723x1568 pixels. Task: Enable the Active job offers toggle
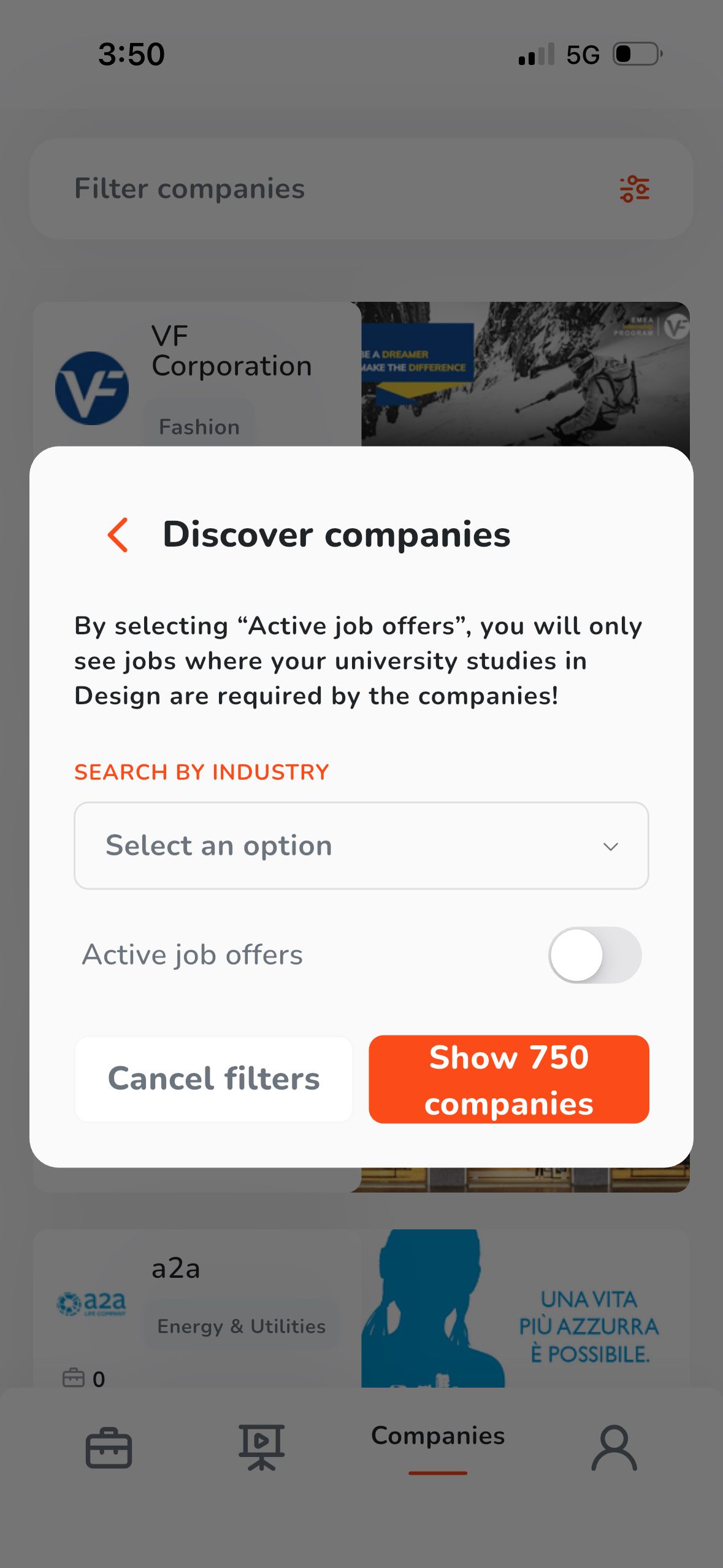(594, 955)
